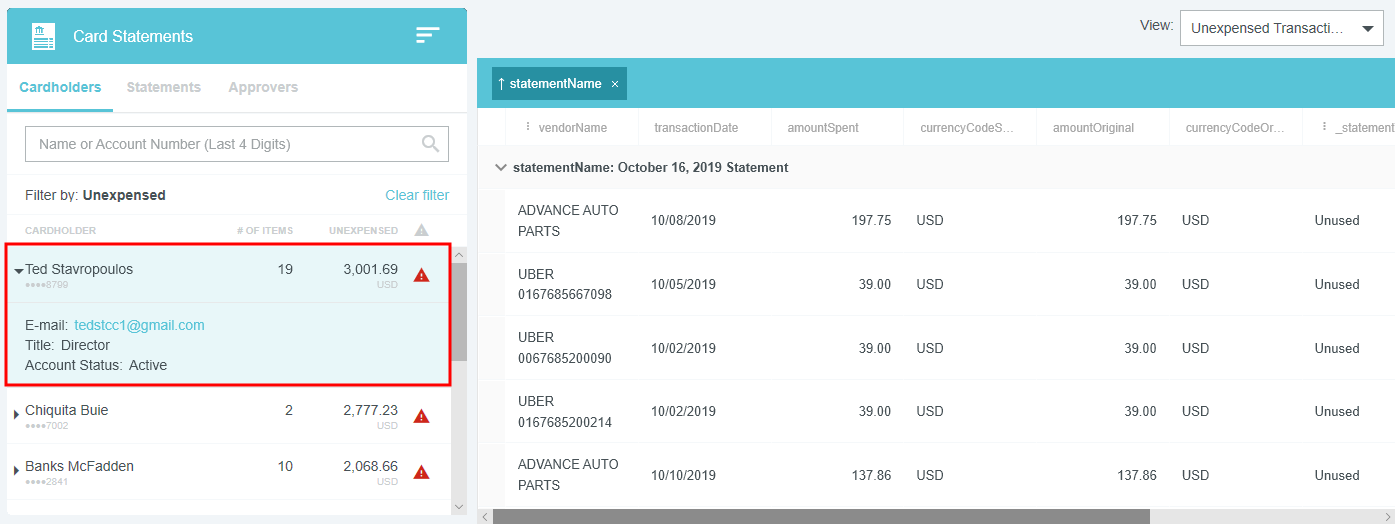Focus the Name or Account Number search field
Viewport: 1395px width, 524px height.
click(220, 144)
